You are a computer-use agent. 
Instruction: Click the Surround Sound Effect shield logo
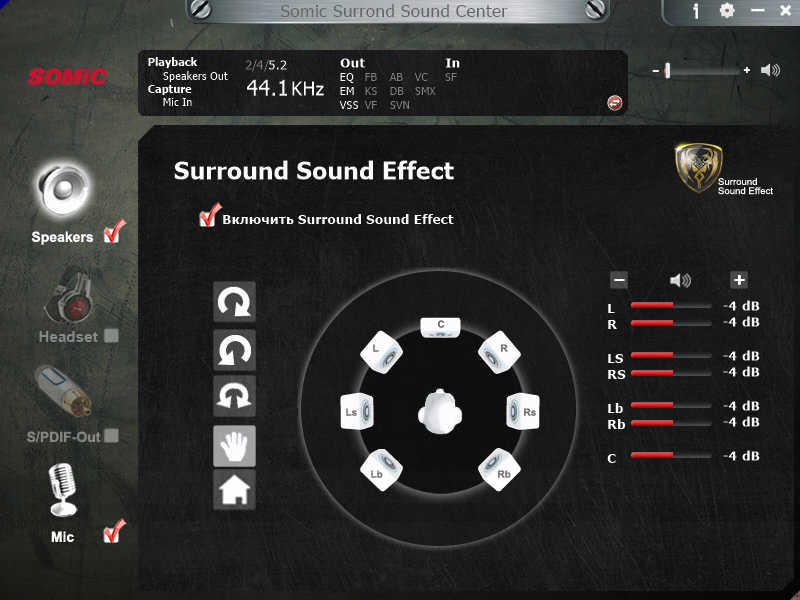tap(698, 168)
